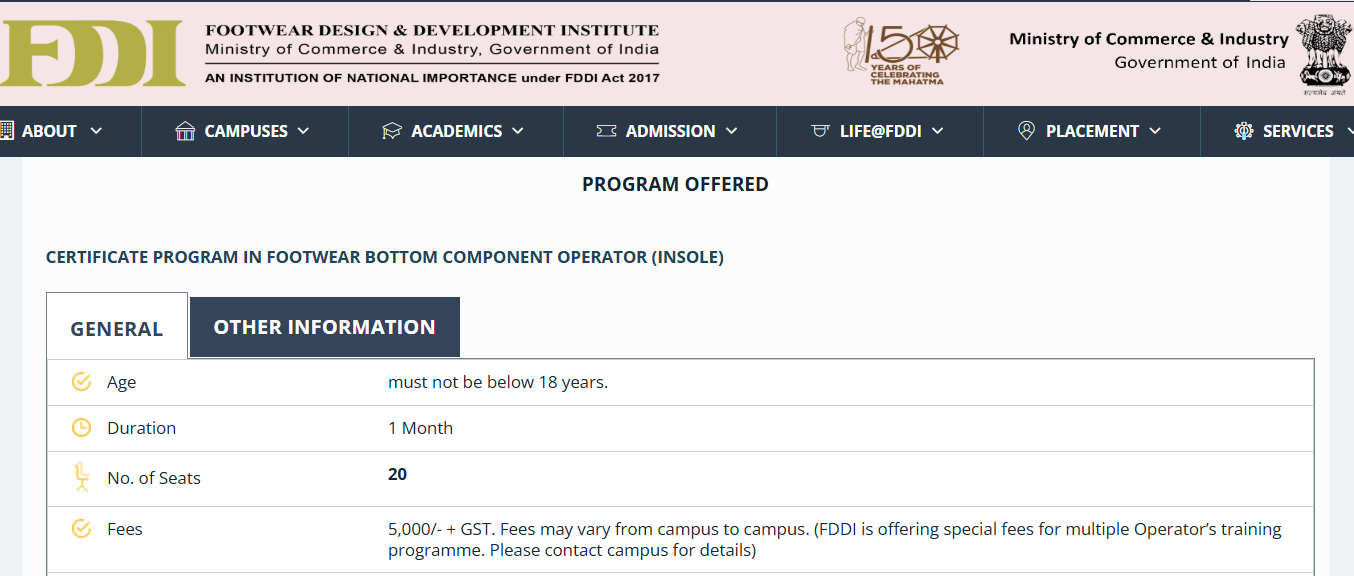Click the cup icon beside LIFE@FDDI
The height and width of the screenshot is (576, 1354).
tap(820, 131)
